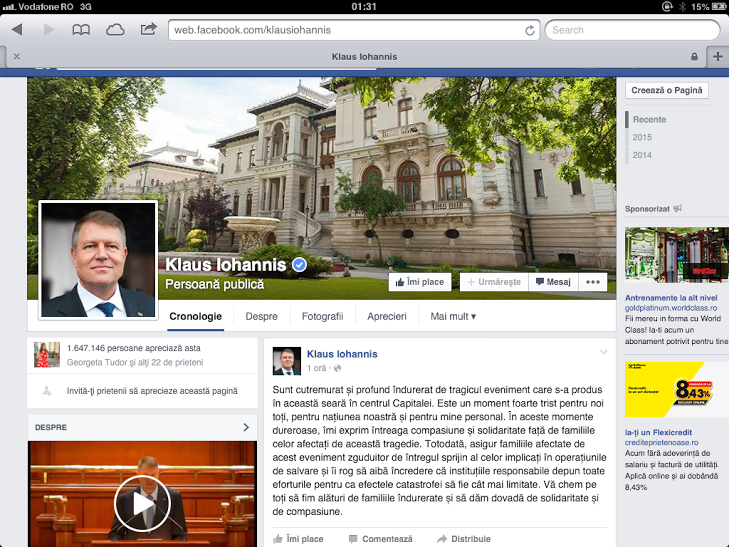Open the yellow 8,43% Flexicredit ad image
Screen dimensions: 729x547
677,389
